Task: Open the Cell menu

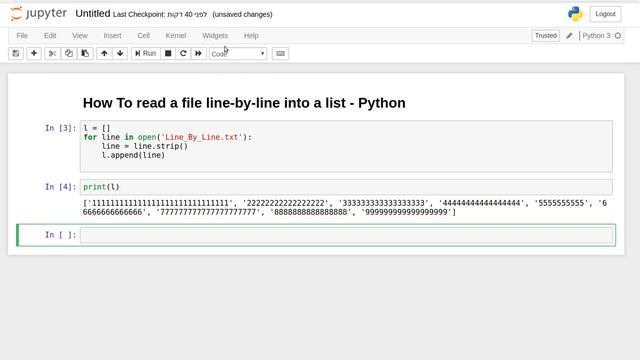Action: click(144, 36)
